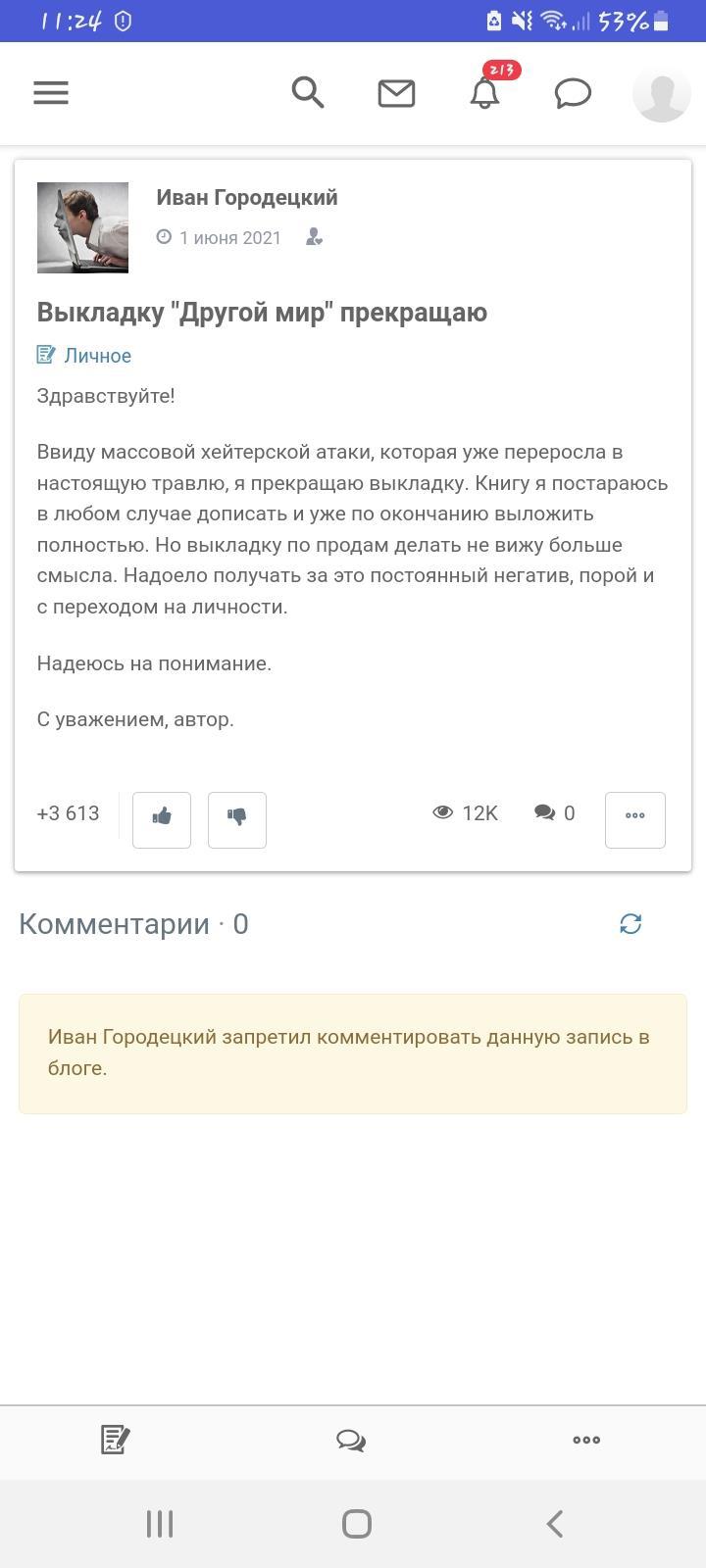Open private messages envelope icon
The height and width of the screenshot is (1568, 706).
(x=396, y=93)
